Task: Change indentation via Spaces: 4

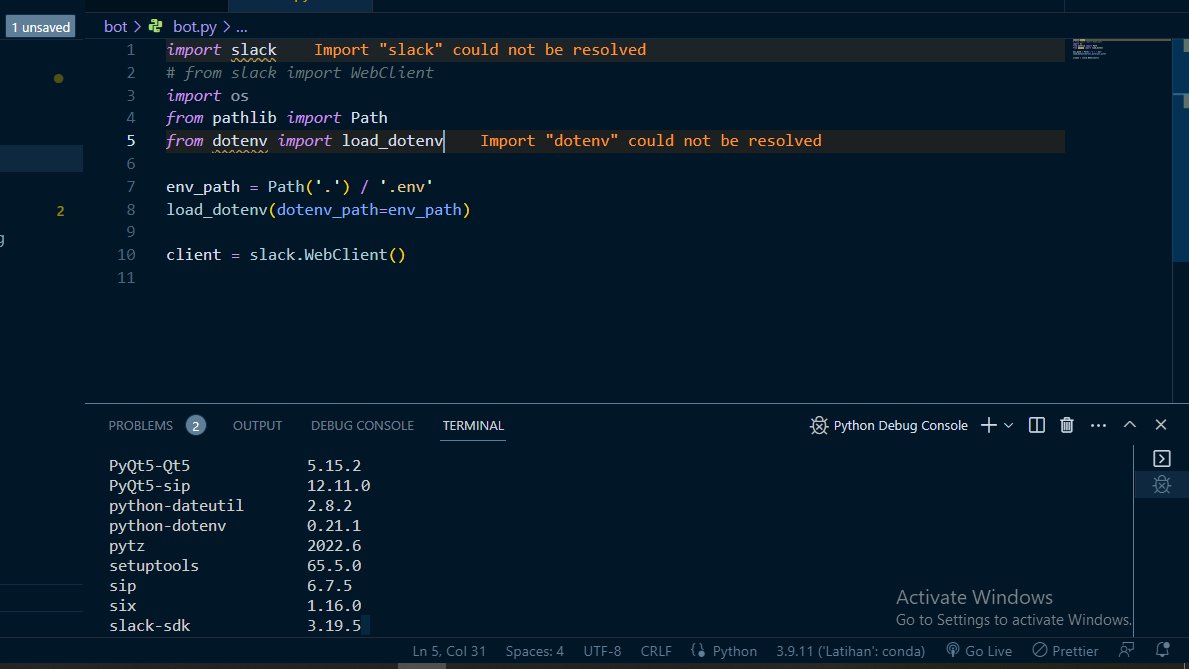Action: click(535, 651)
